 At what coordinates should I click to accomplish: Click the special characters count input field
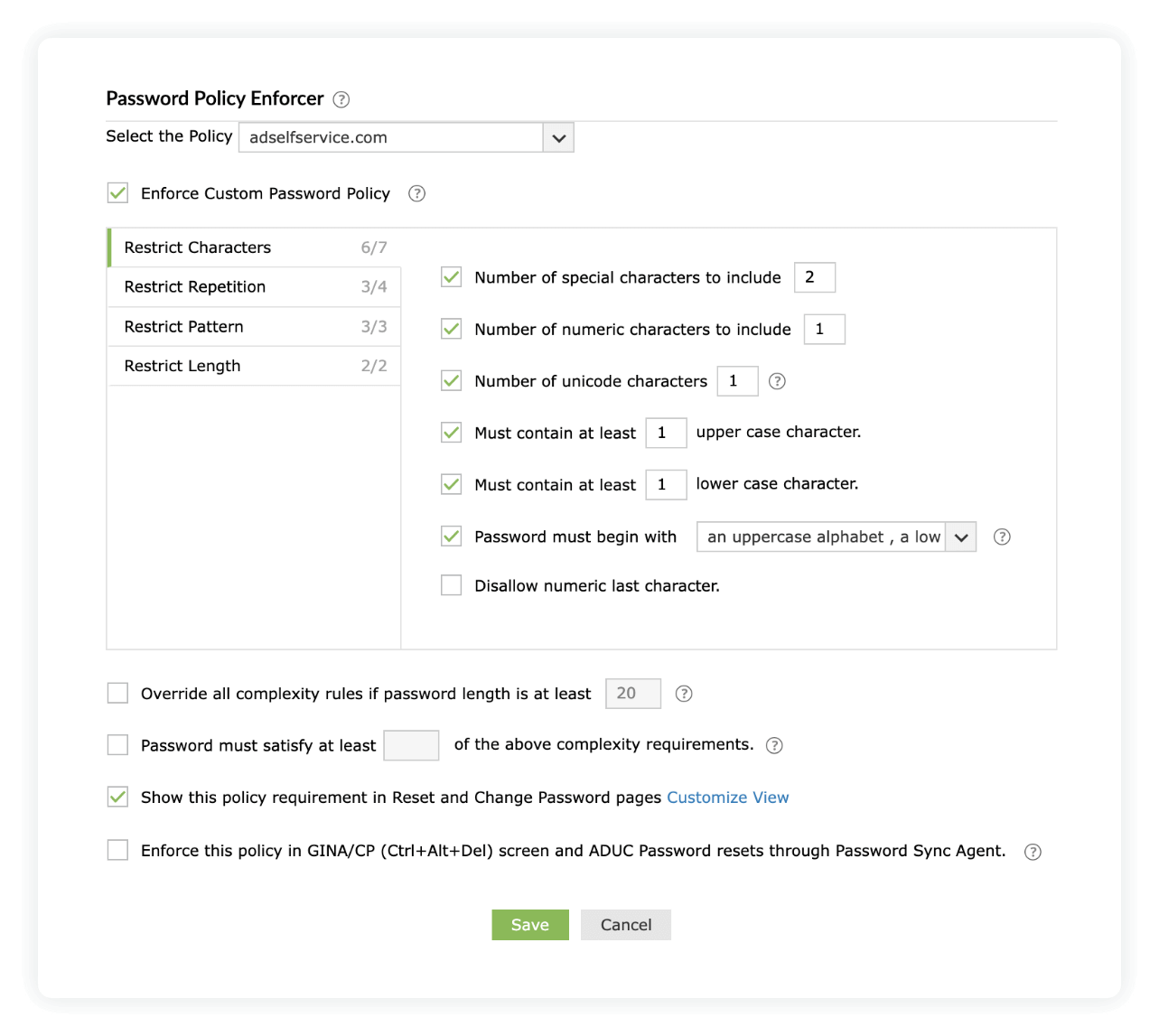(815, 277)
